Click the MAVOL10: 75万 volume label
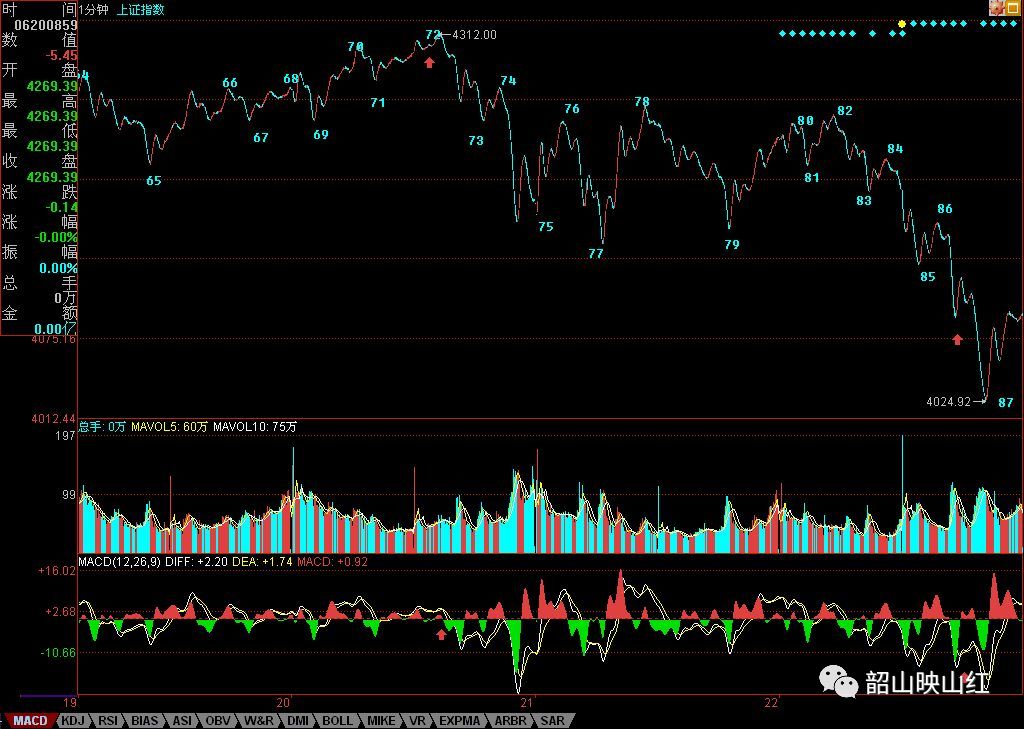The height and width of the screenshot is (729, 1024). (255, 427)
